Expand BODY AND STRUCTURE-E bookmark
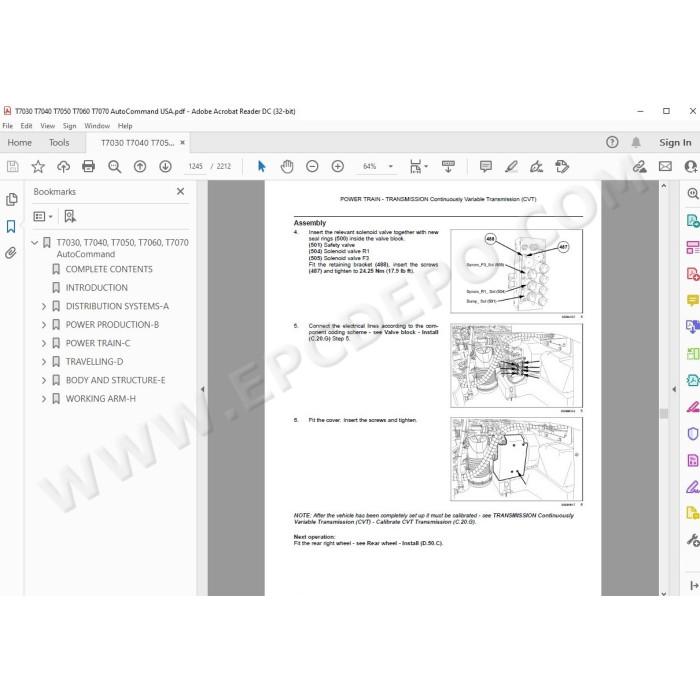 click(x=44, y=380)
